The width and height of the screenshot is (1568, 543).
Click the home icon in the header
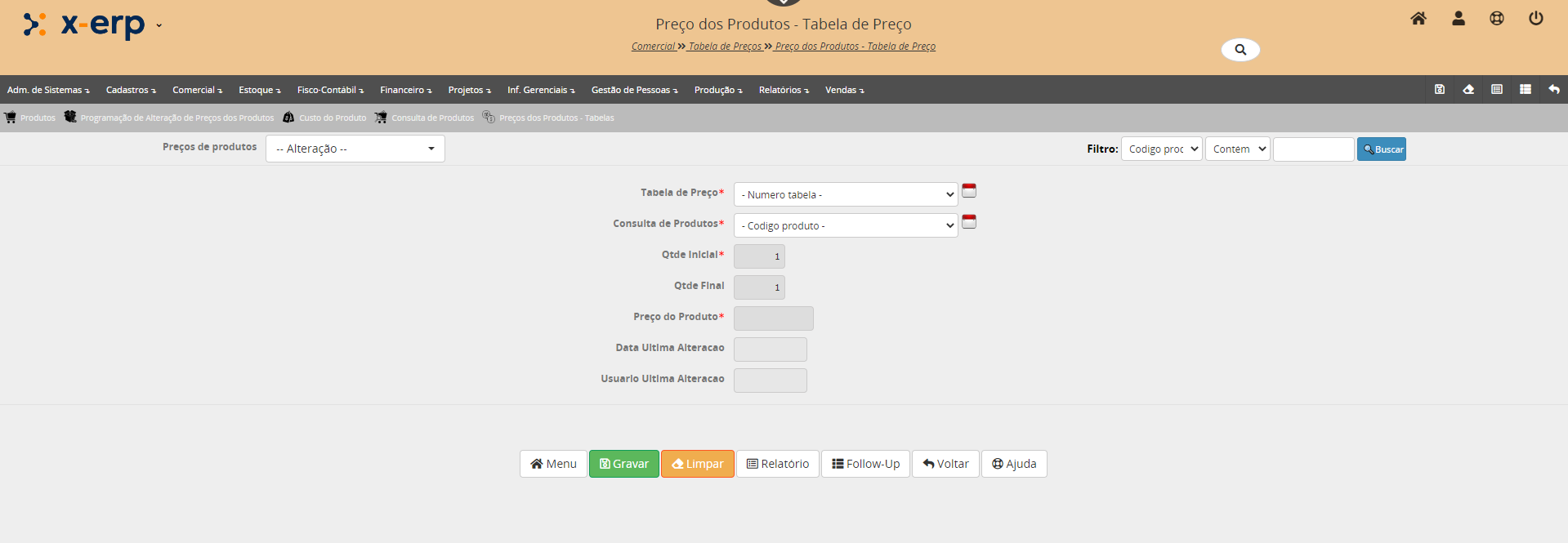(1418, 19)
